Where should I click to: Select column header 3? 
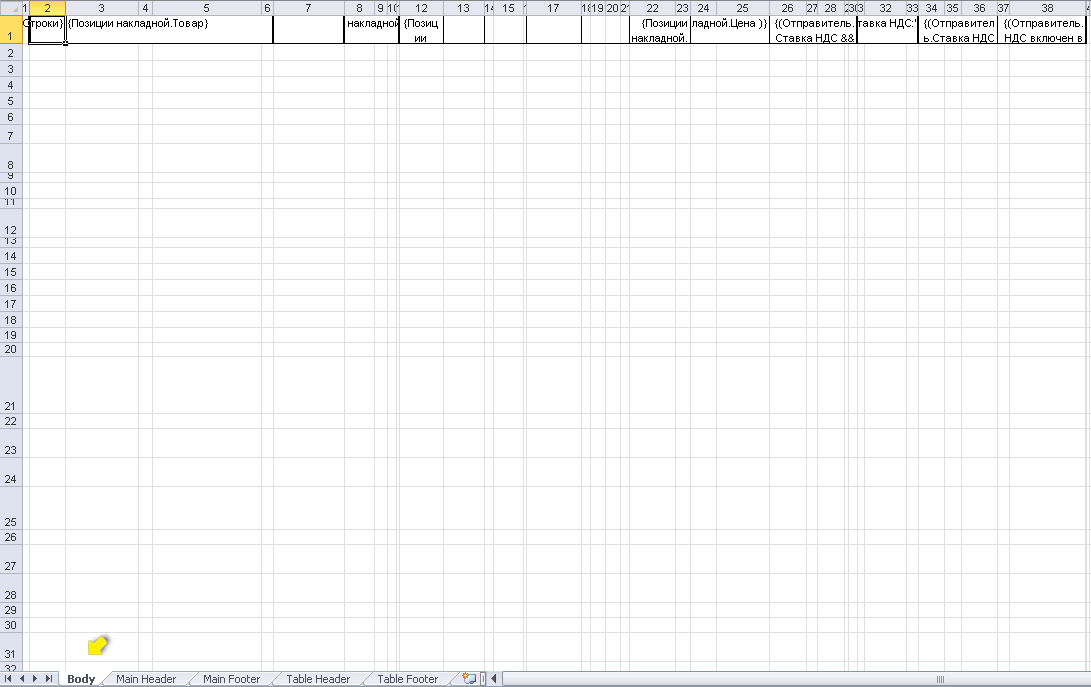tap(102, 8)
